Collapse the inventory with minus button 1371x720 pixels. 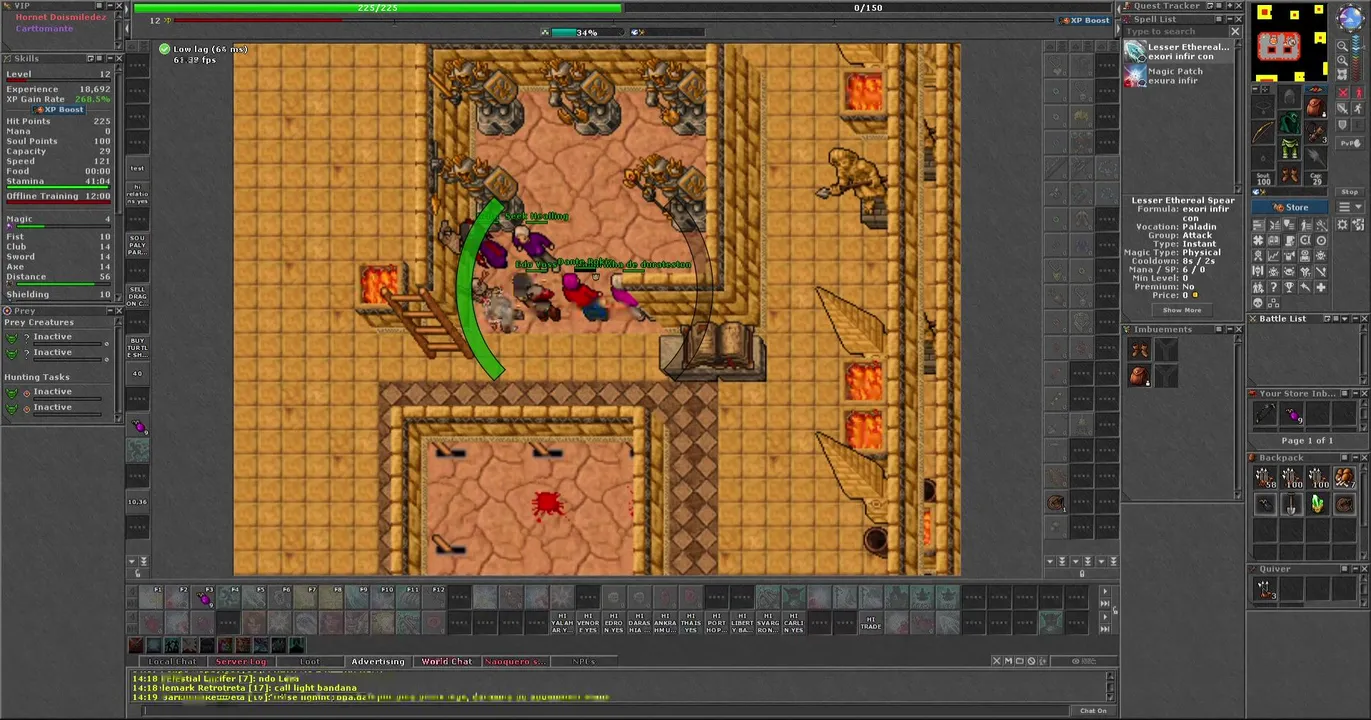[1255, 89]
